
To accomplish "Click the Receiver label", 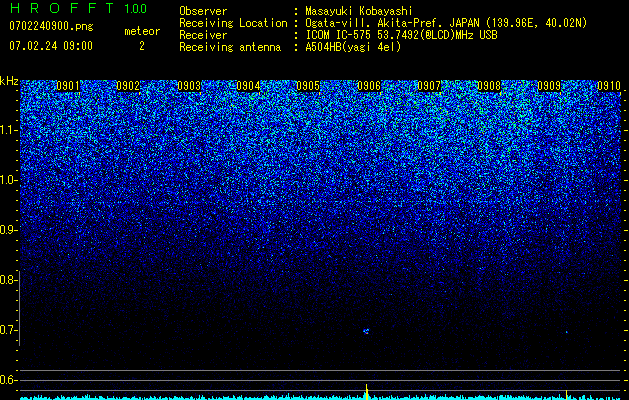I will click(203, 35).
